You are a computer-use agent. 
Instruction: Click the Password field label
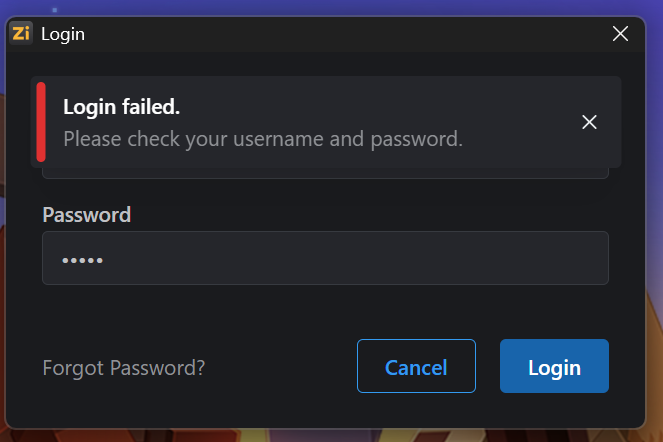(x=87, y=214)
